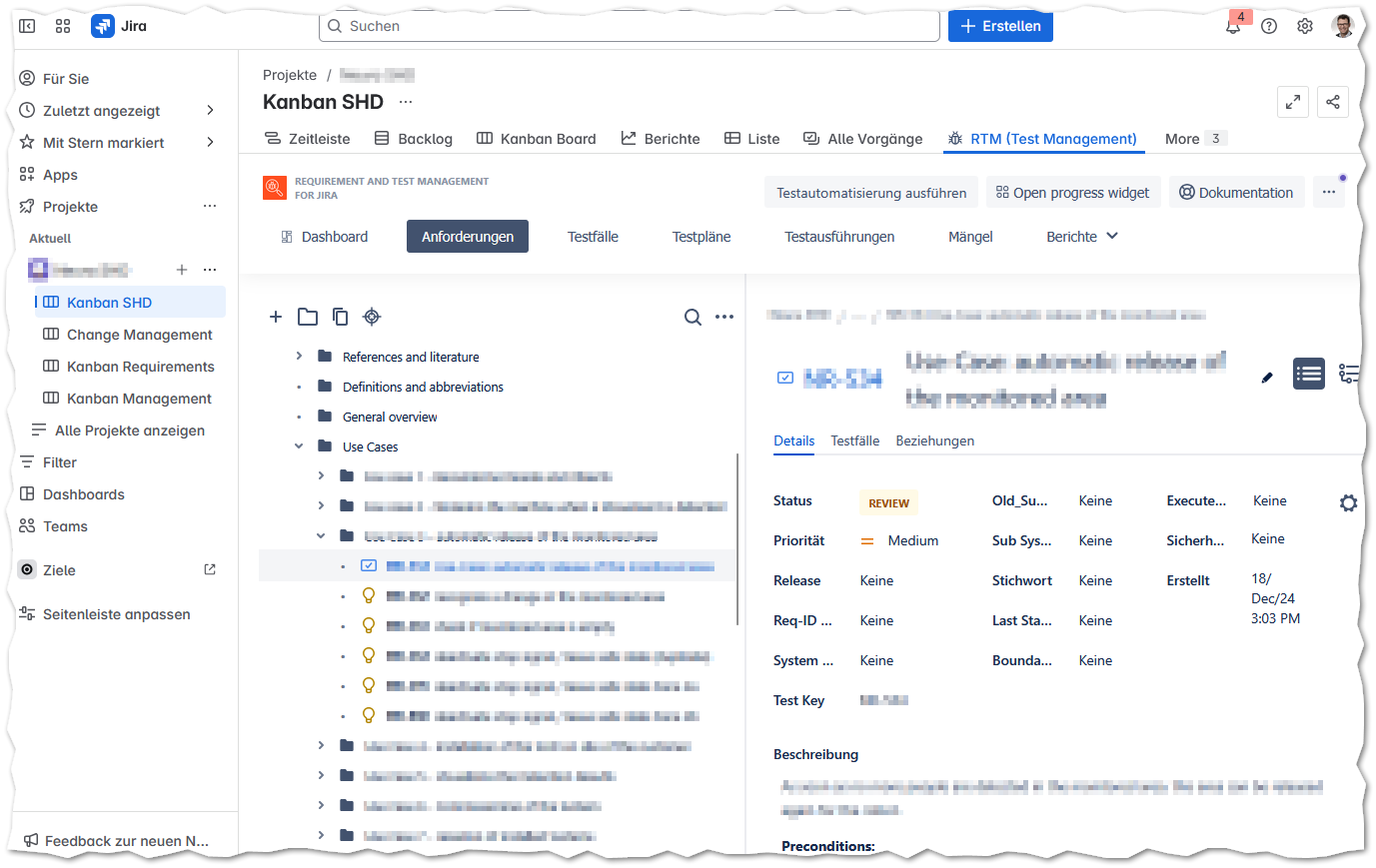Screen dimensions: 1376x868
Task: Open Testfälle tab in detail panel
Action: 855,440
